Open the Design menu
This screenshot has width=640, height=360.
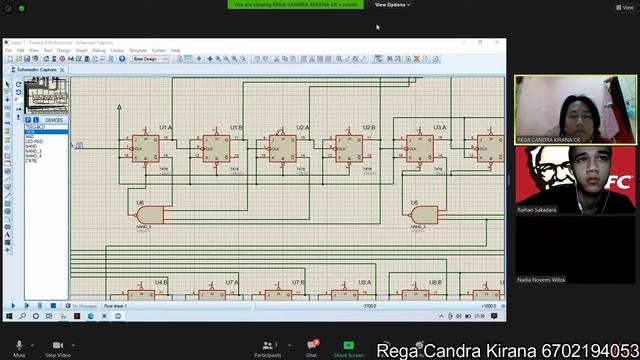pos(63,50)
